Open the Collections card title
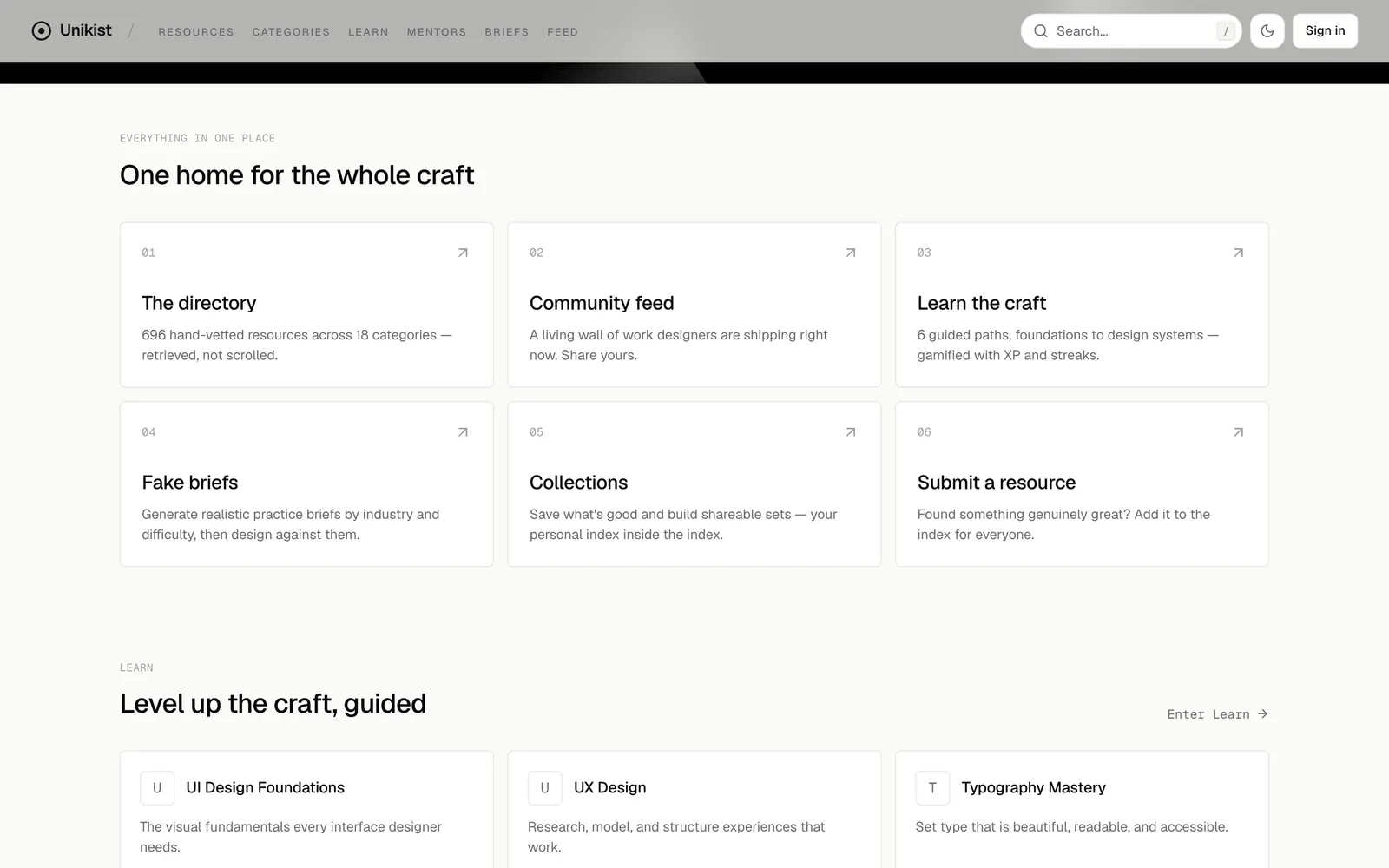Screen dimensions: 1389x868 (579, 483)
